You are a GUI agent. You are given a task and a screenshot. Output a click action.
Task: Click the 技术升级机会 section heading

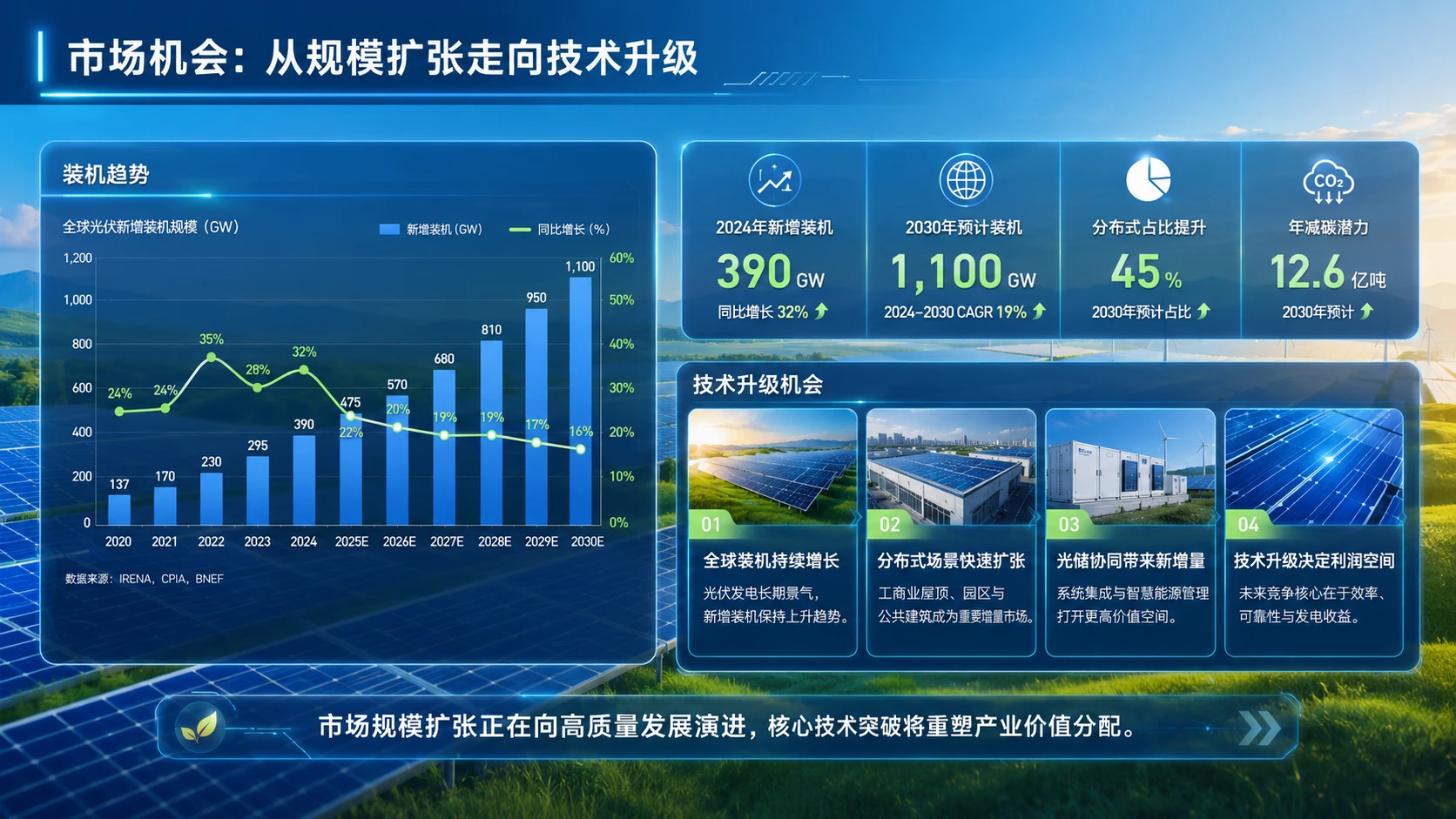(x=758, y=385)
